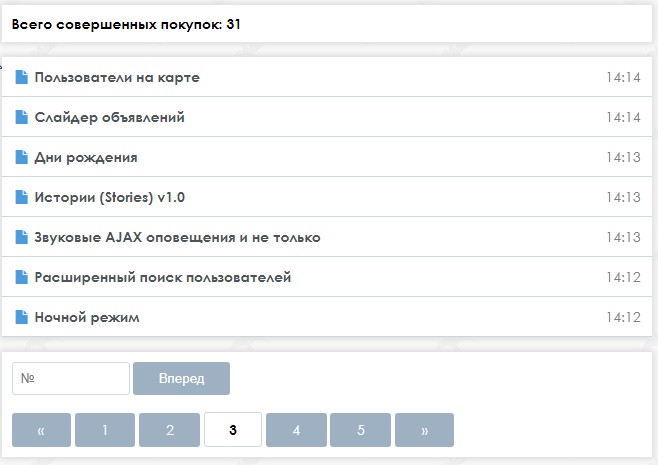The width and height of the screenshot is (658, 465).
Task: Go to first page with « button
Action: click(x=41, y=430)
